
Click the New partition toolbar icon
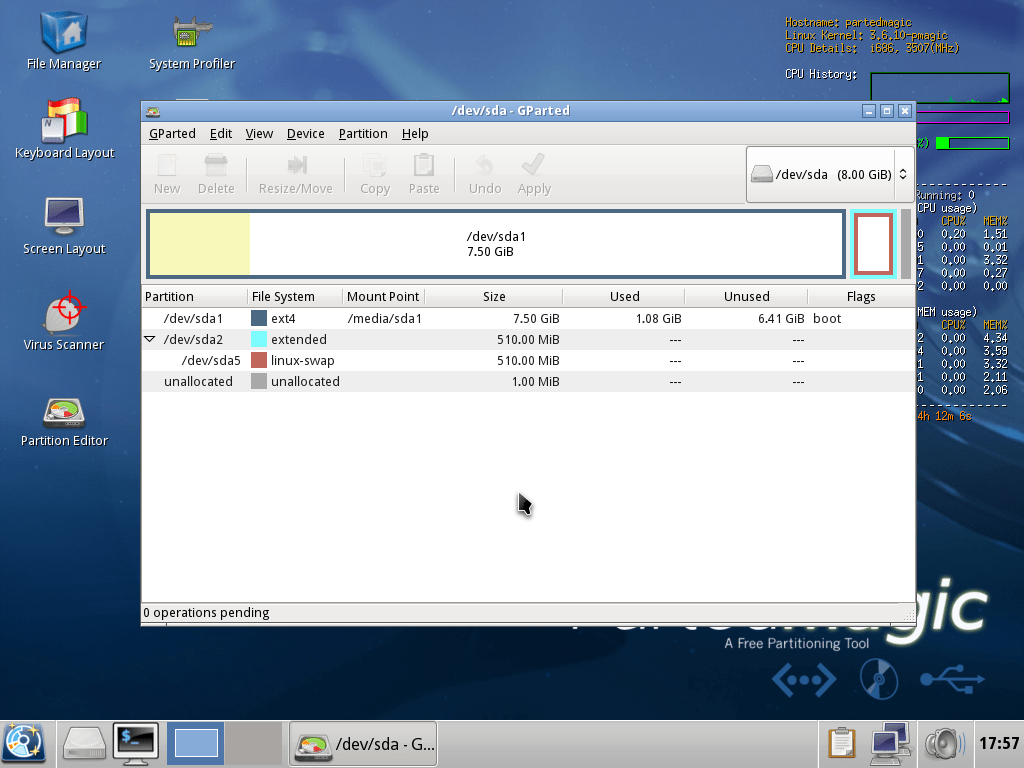pos(167,173)
